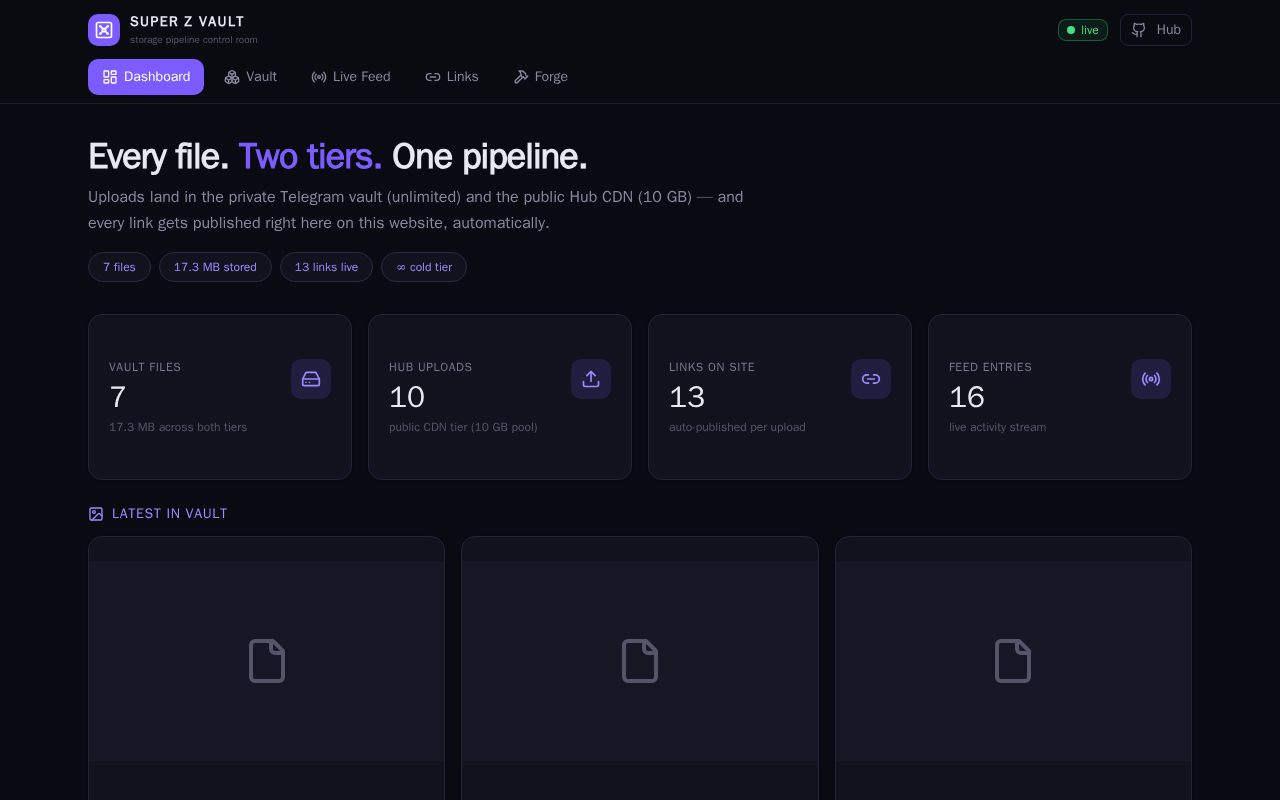
Task: Open the first vault file thumbnail
Action: (267, 661)
